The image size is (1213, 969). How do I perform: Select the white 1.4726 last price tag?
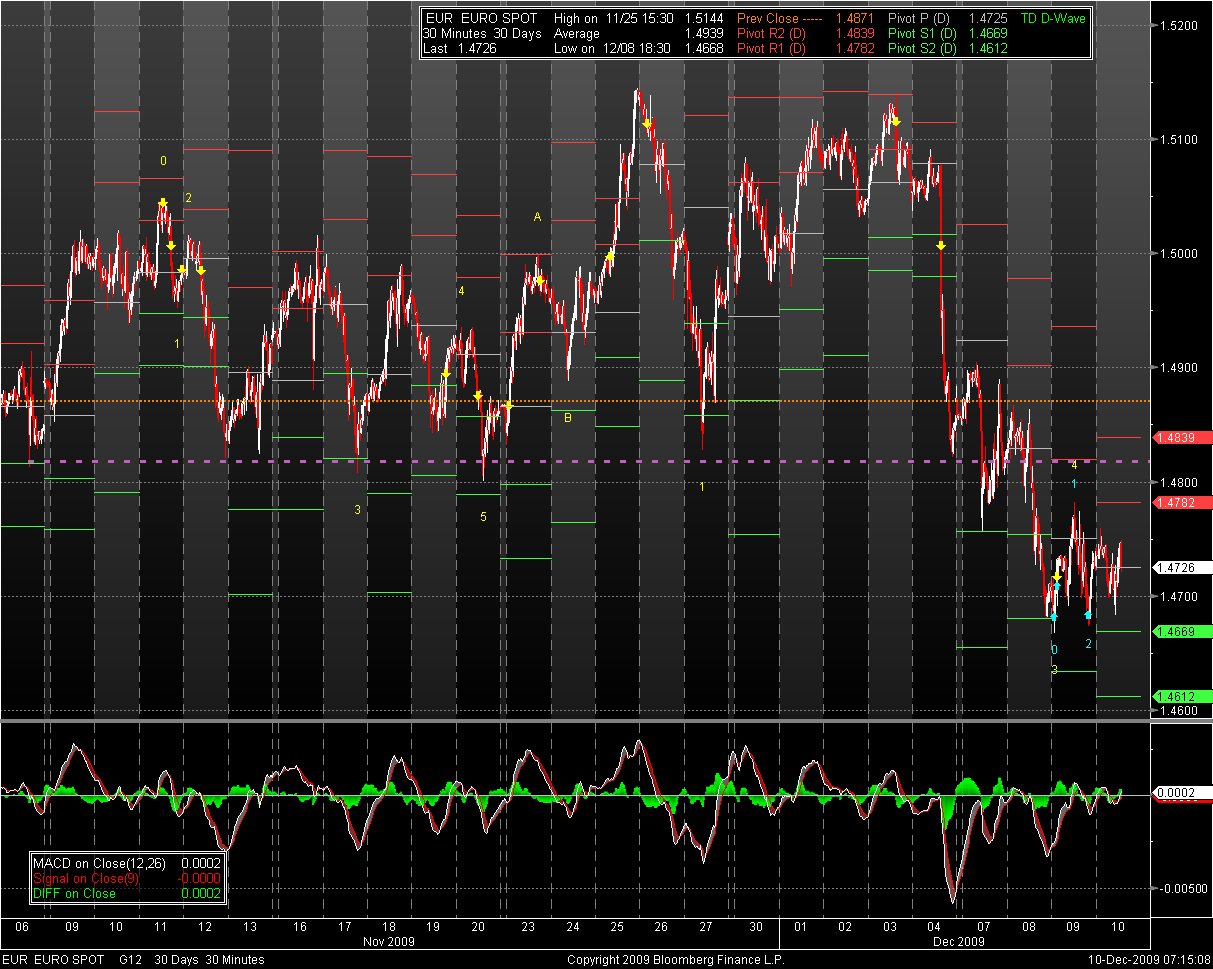(x=1182, y=568)
